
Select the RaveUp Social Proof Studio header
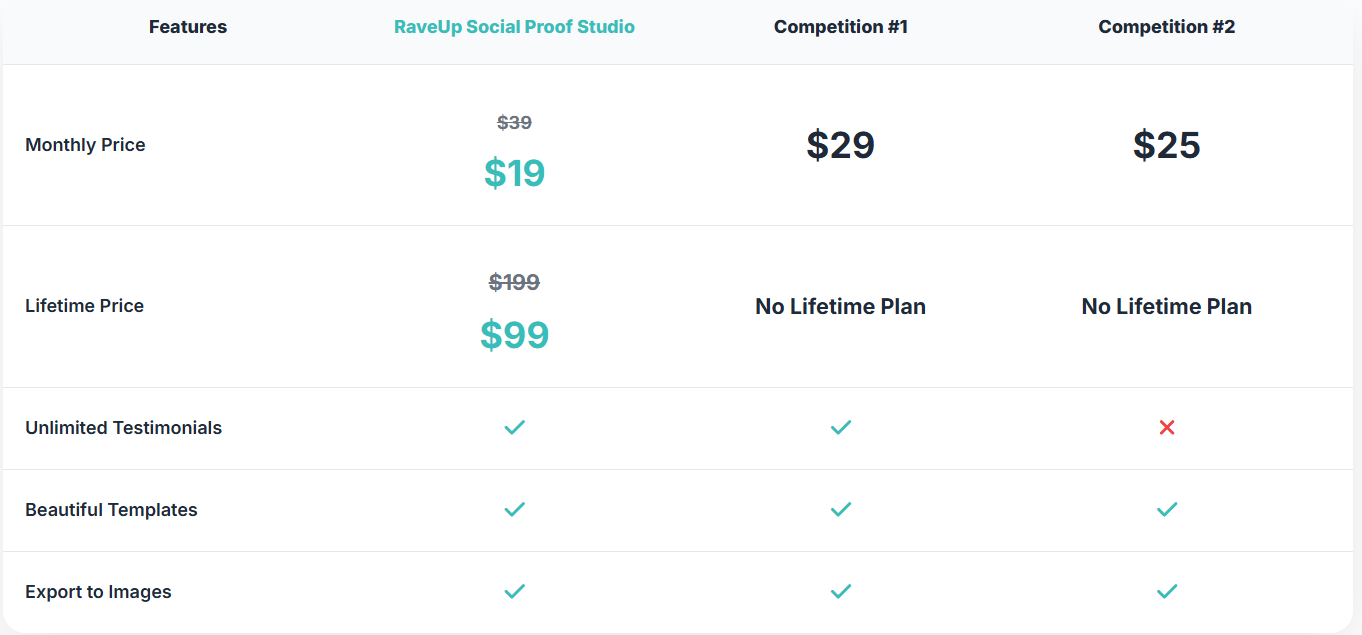click(514, 27)
